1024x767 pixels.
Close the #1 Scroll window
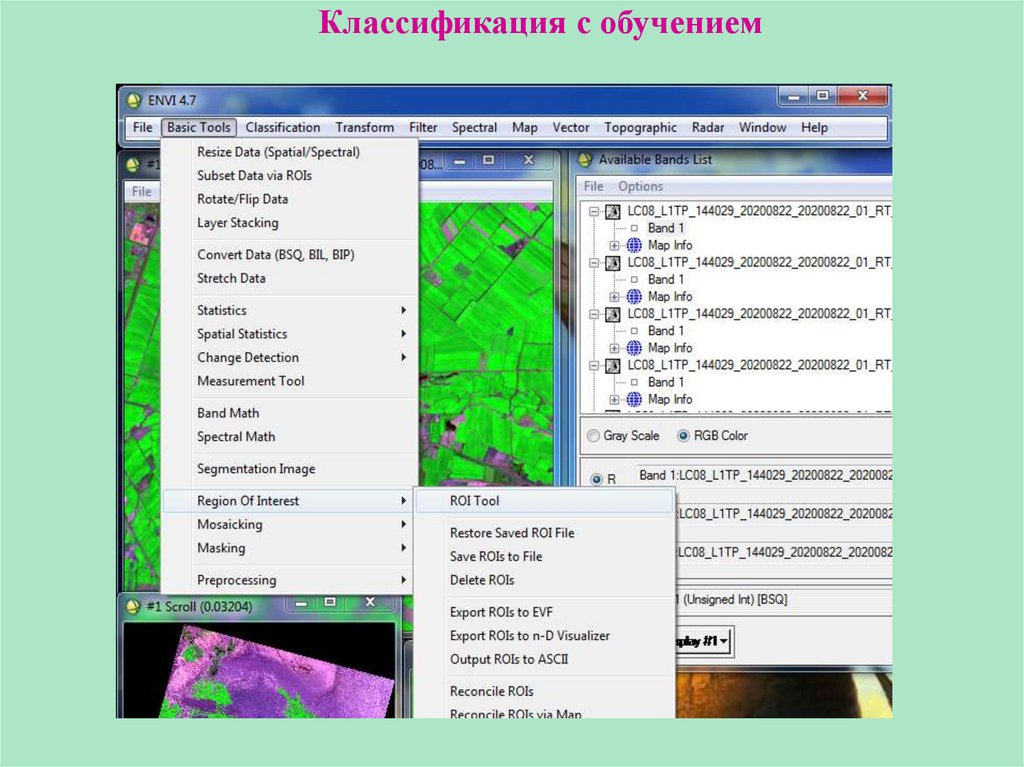[370, 602]
